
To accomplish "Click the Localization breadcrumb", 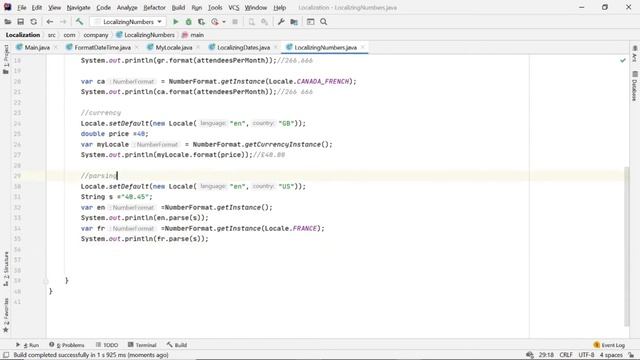I will [23, 35].
